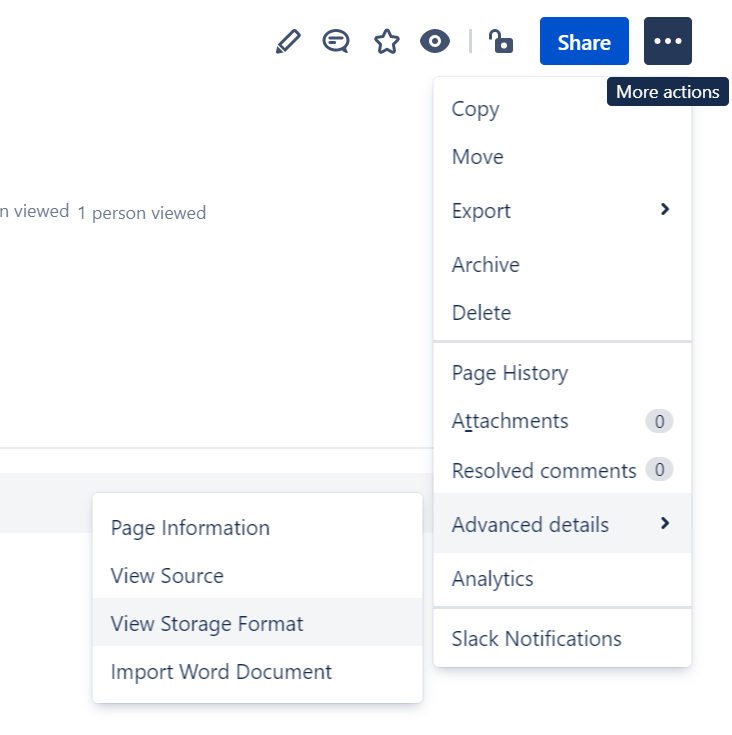Open page restrictions via the unlocked padlock icon
The width and height of the screenshot is (732, 735).
tap(500, 41)
